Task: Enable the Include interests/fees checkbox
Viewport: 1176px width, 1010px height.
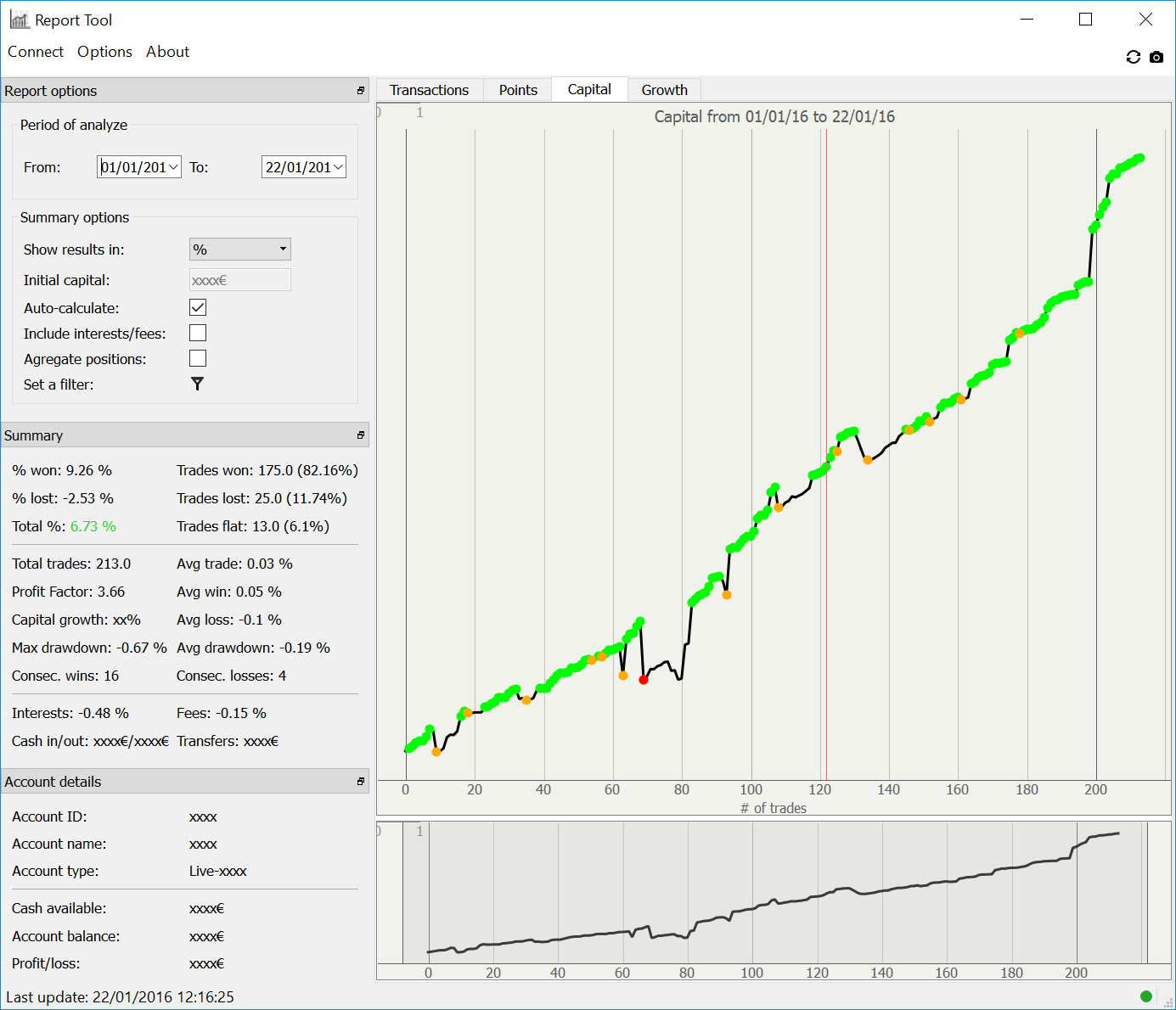Action: pos(198,333)
